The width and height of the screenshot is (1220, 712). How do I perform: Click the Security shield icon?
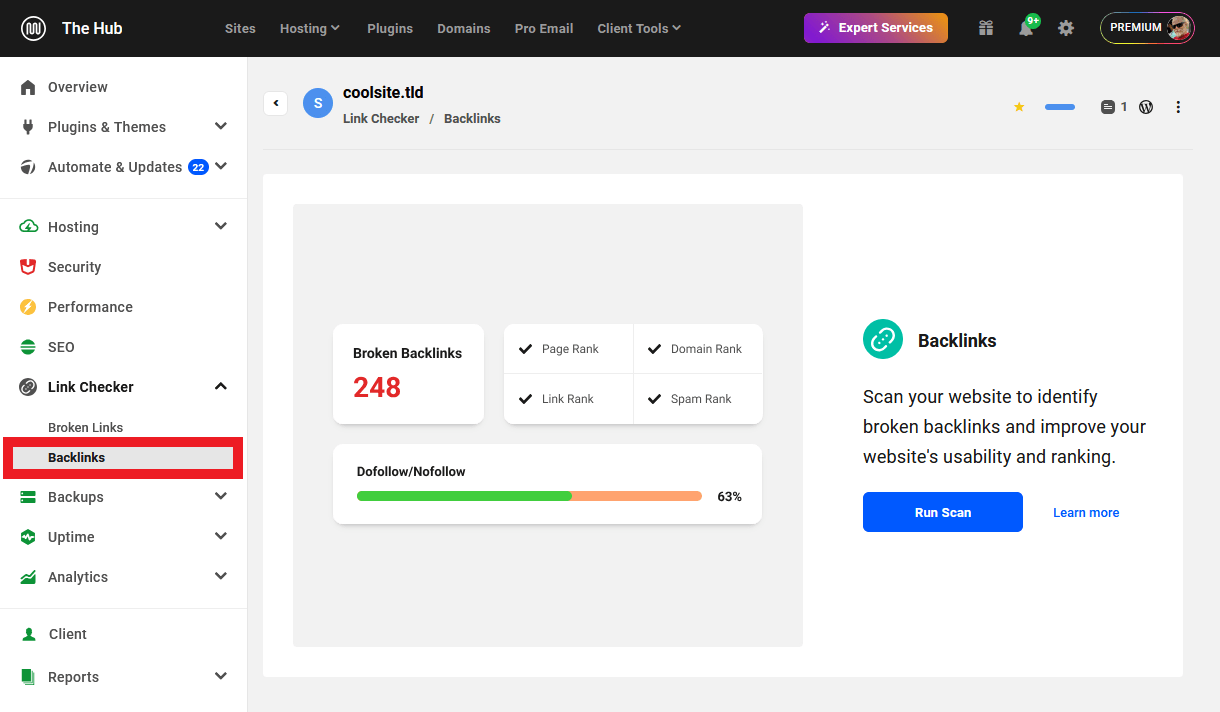(x=28, y=267)
